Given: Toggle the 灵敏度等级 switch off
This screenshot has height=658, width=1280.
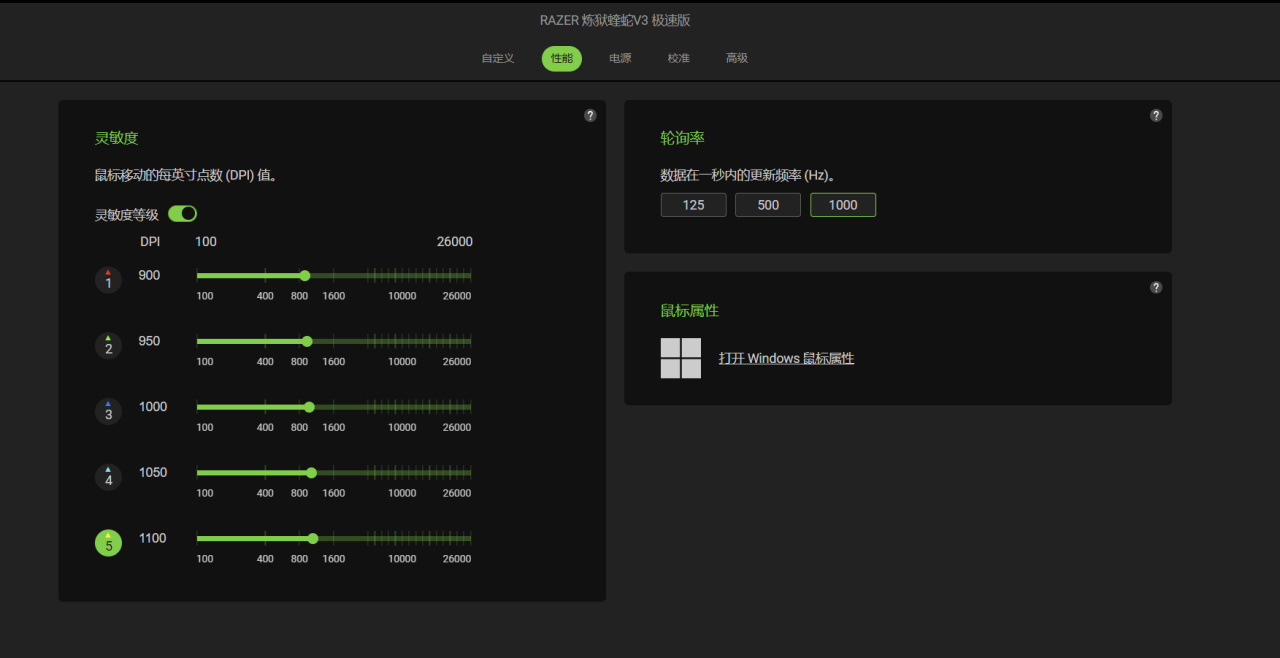Looking at the screenshot, I should click(182, 214).
